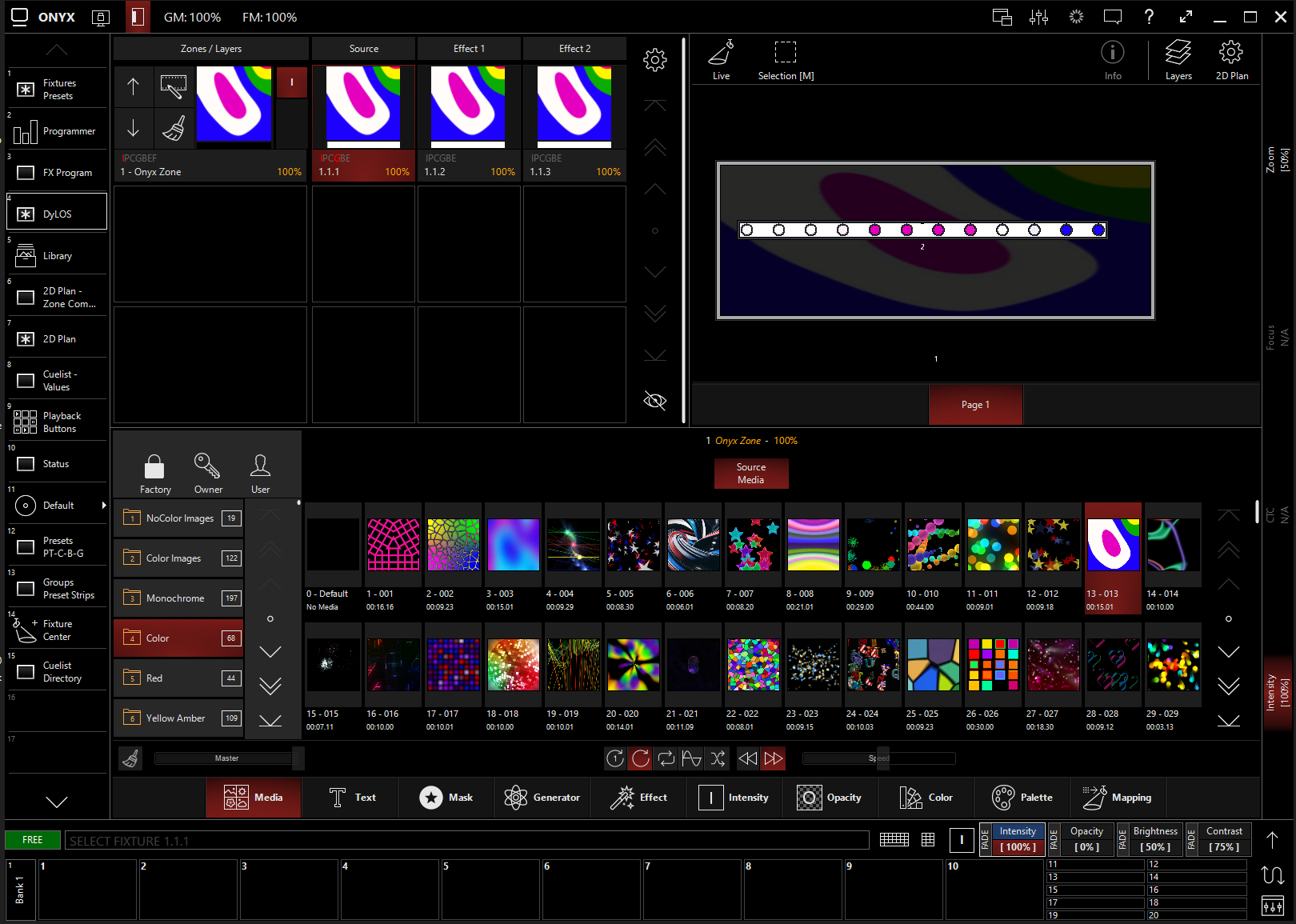Switch to the Mapping tab
The width and height of the screenshot is (1296, 924).
tap(1117, 798)
